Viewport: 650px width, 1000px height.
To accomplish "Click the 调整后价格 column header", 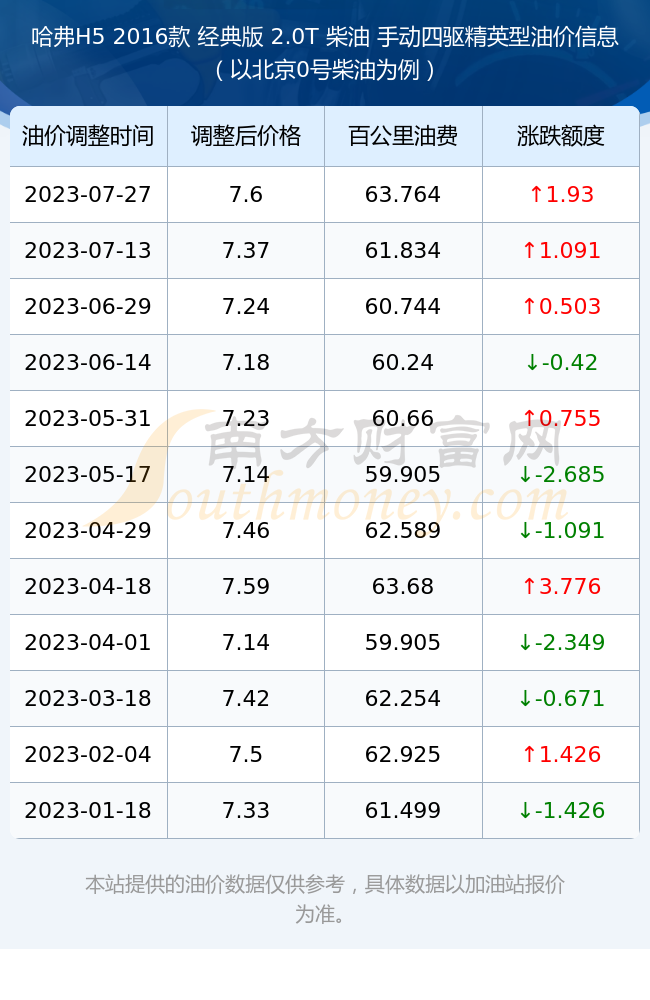I will [x=246, y=136].
